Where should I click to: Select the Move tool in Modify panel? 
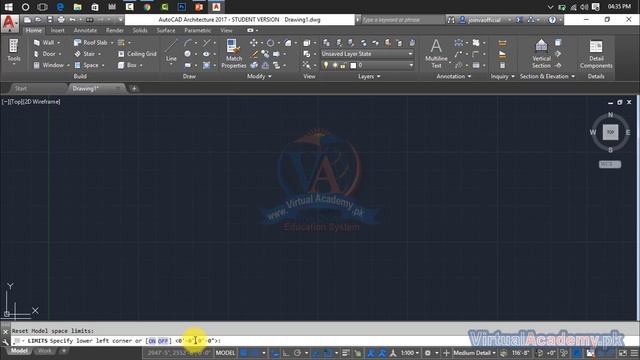point(253,42)
